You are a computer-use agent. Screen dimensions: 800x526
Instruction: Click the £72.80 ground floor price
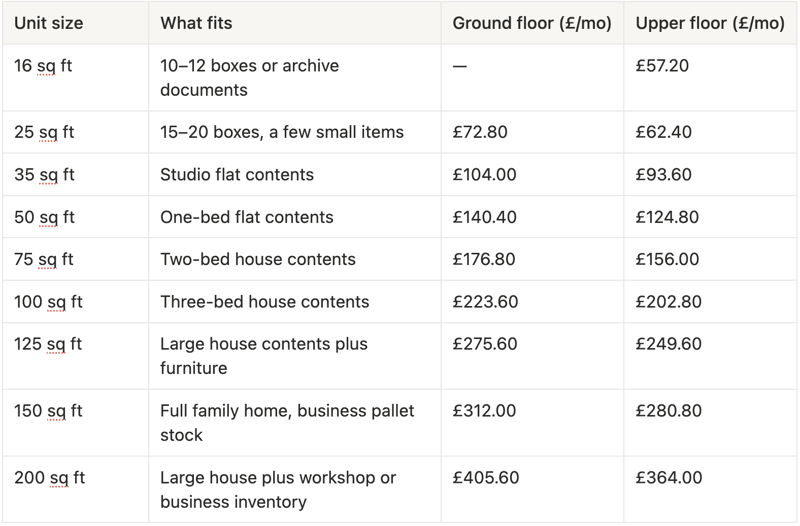(480, 132)
